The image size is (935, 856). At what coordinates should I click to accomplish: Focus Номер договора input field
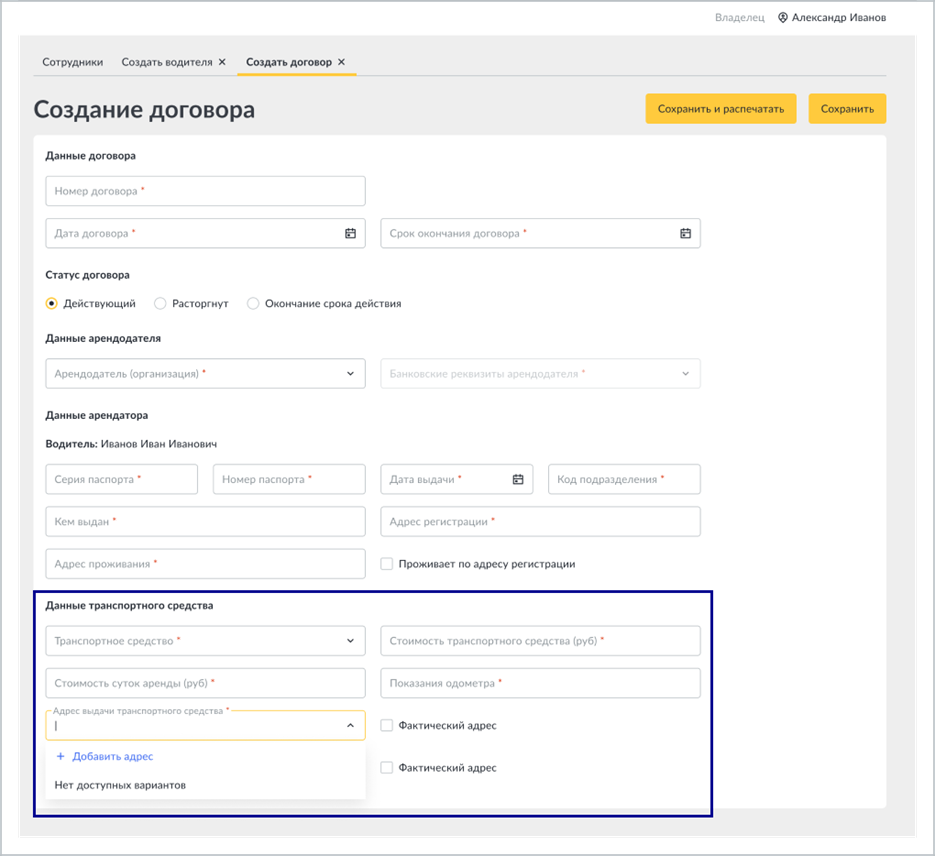206,191
